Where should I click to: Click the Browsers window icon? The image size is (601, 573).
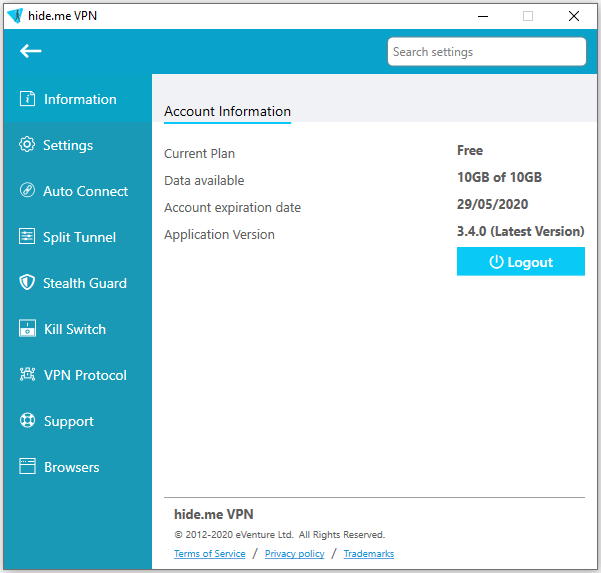point(27,466)
